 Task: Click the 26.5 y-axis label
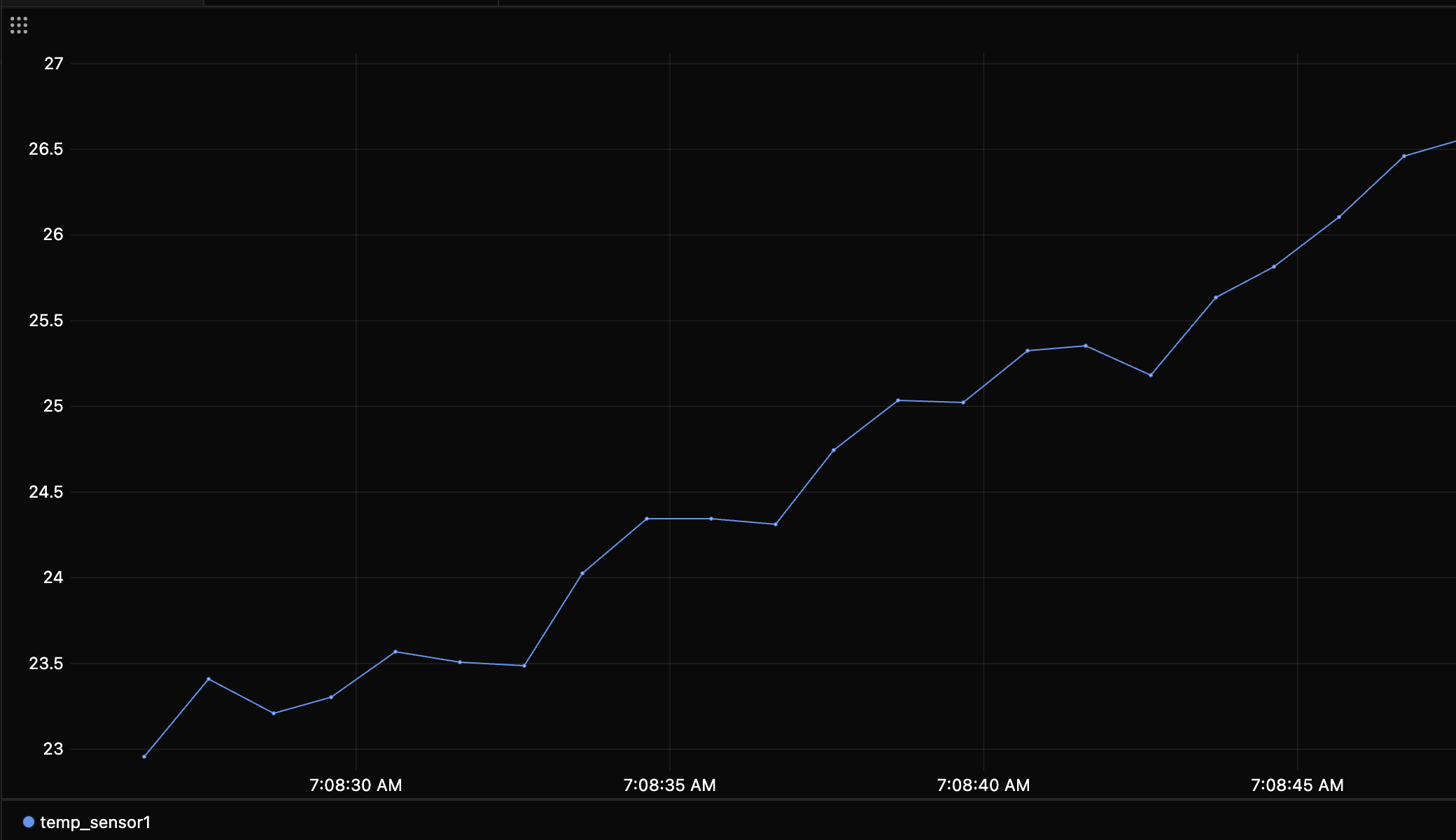coord(46,149)
